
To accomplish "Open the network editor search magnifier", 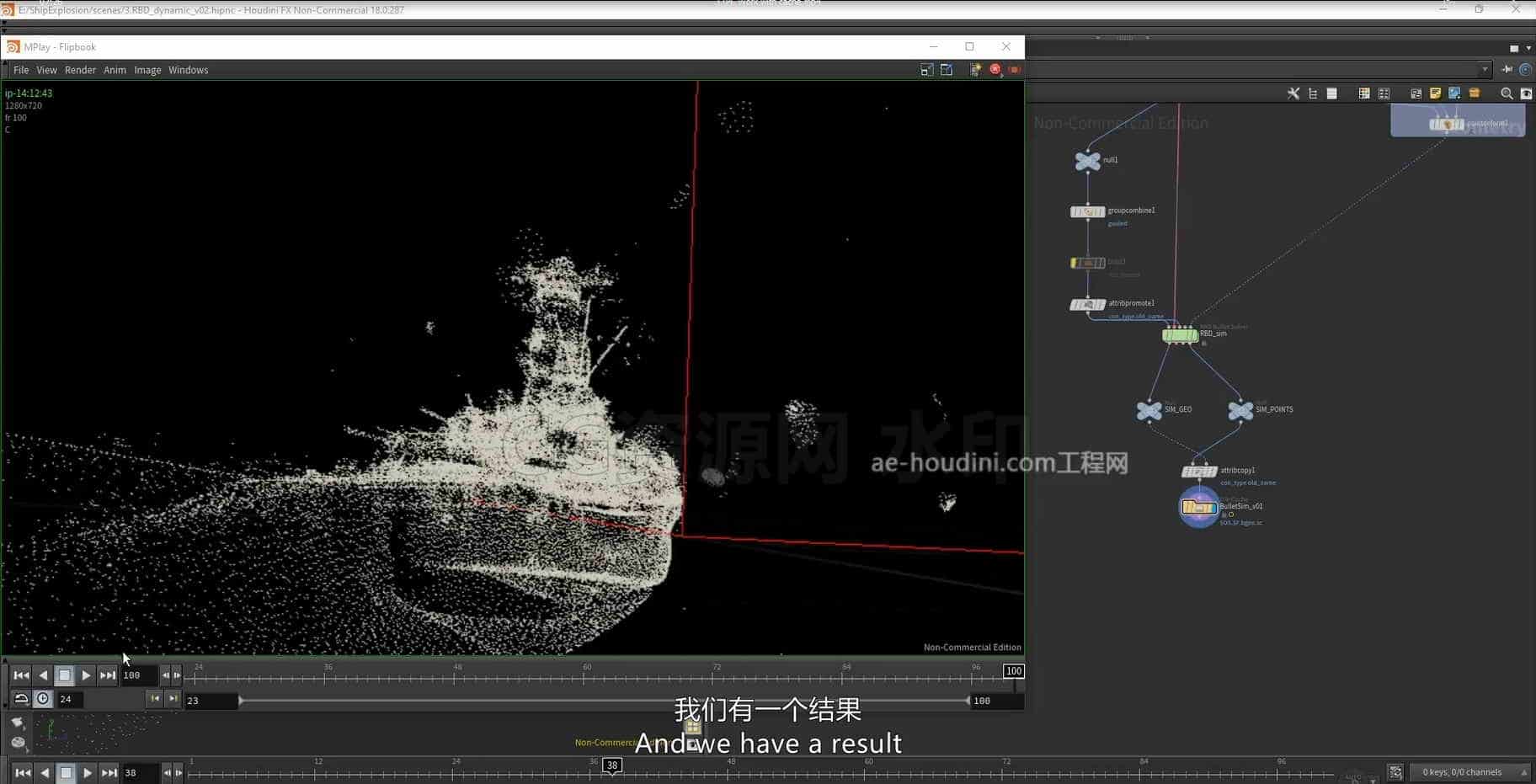I will tap(1507, 93).
